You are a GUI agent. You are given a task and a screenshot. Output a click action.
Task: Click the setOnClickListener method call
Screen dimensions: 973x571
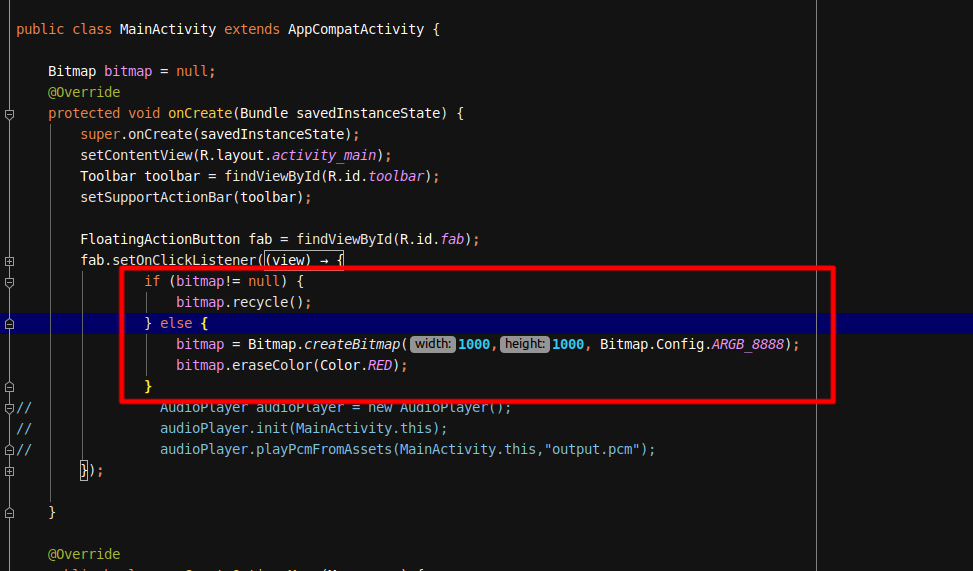pyautogui.click(x=184, y=261)
